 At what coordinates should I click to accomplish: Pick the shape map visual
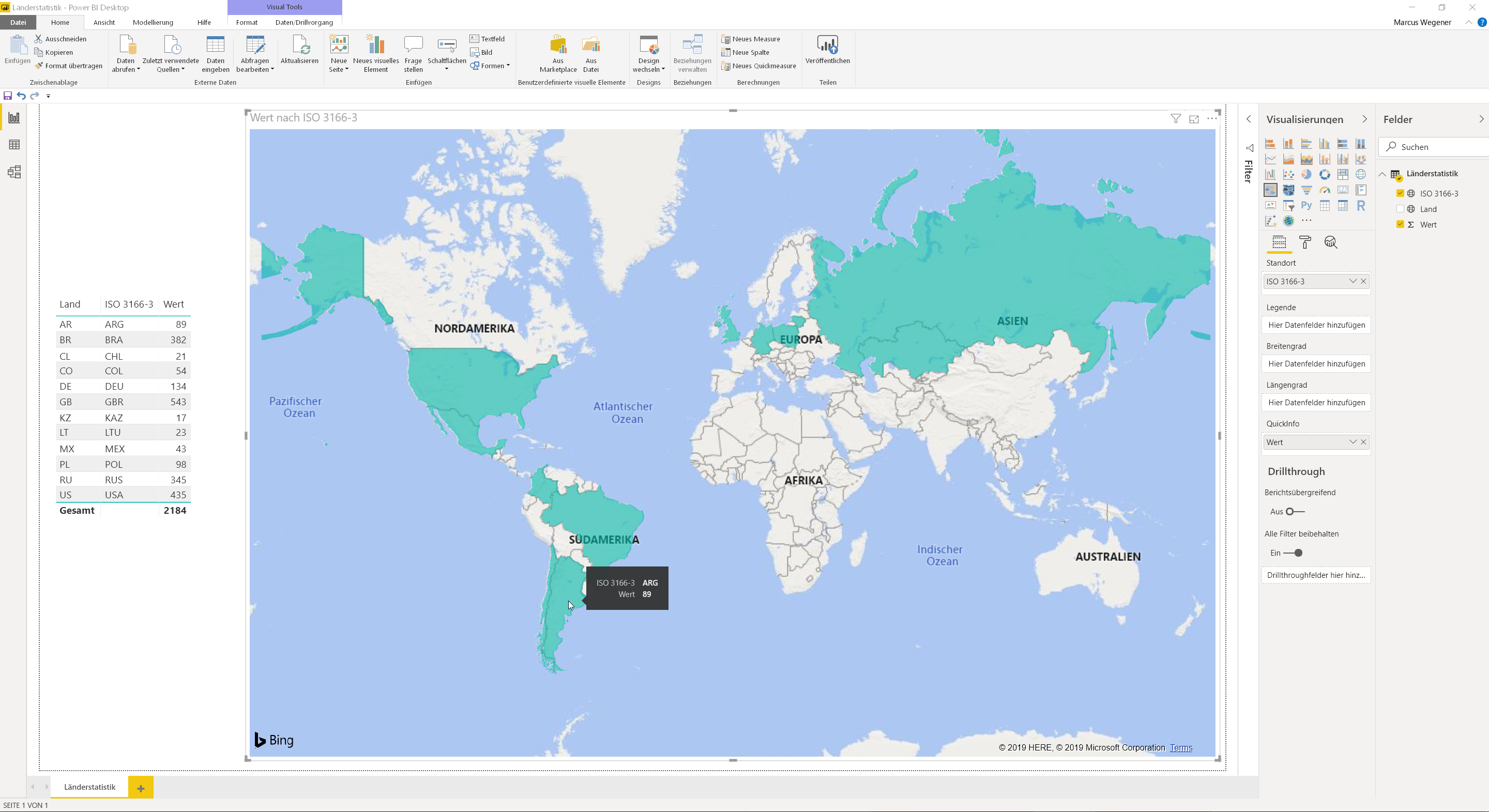(1288, 190)
